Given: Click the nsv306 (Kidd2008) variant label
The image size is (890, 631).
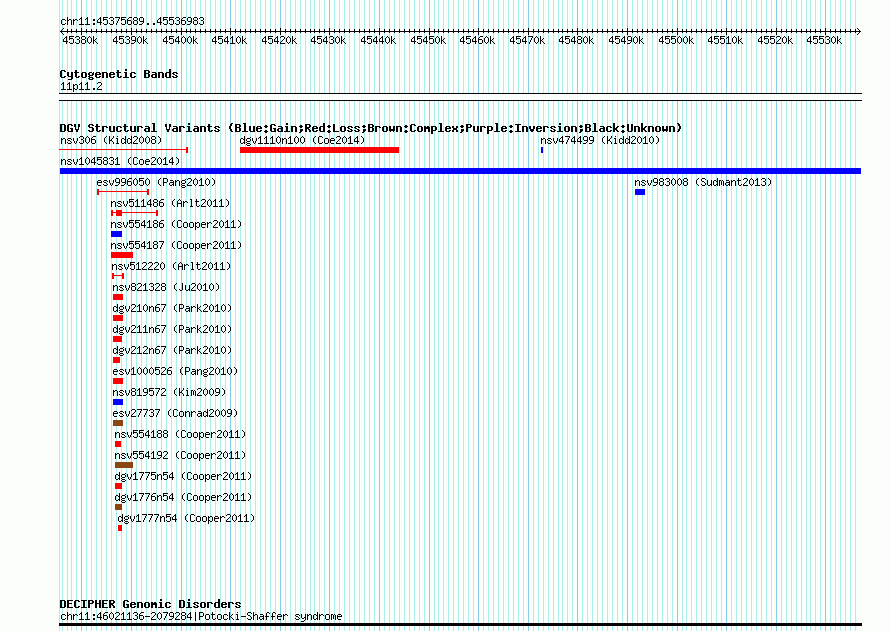Looking at the screenshot, I should [111, 140].
